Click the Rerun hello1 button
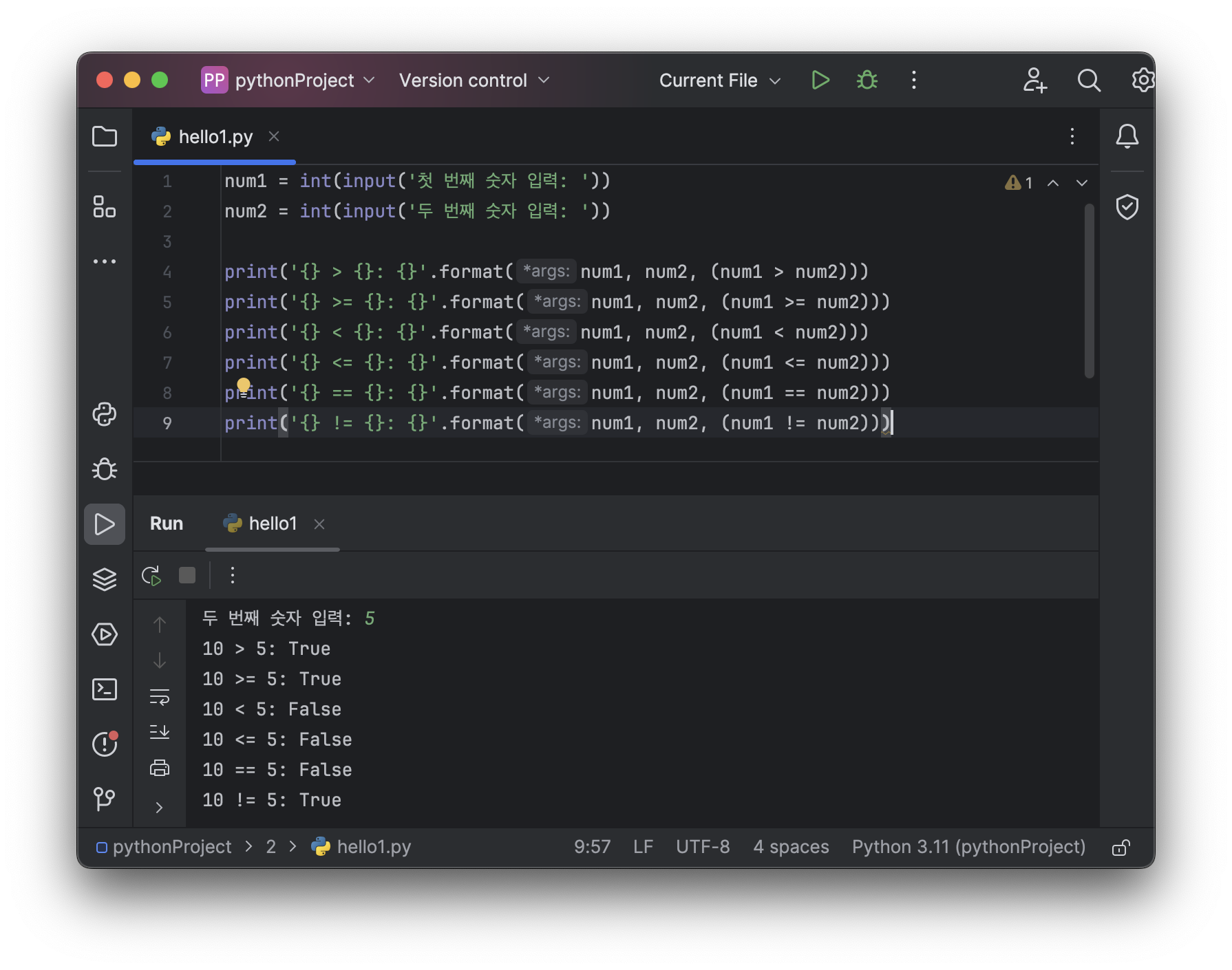 pyautogui.click(x=151, y=576)
